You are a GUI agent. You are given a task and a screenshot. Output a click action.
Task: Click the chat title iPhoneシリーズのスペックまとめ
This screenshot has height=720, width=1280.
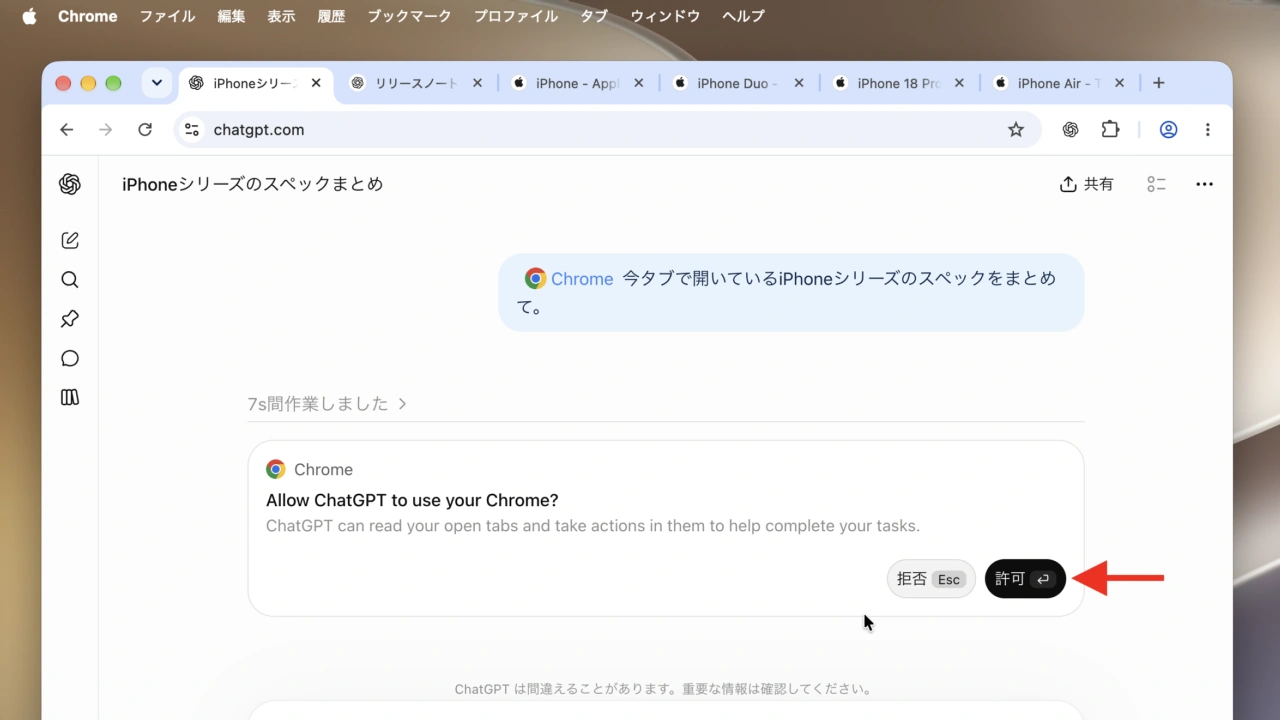coord(252,184)
